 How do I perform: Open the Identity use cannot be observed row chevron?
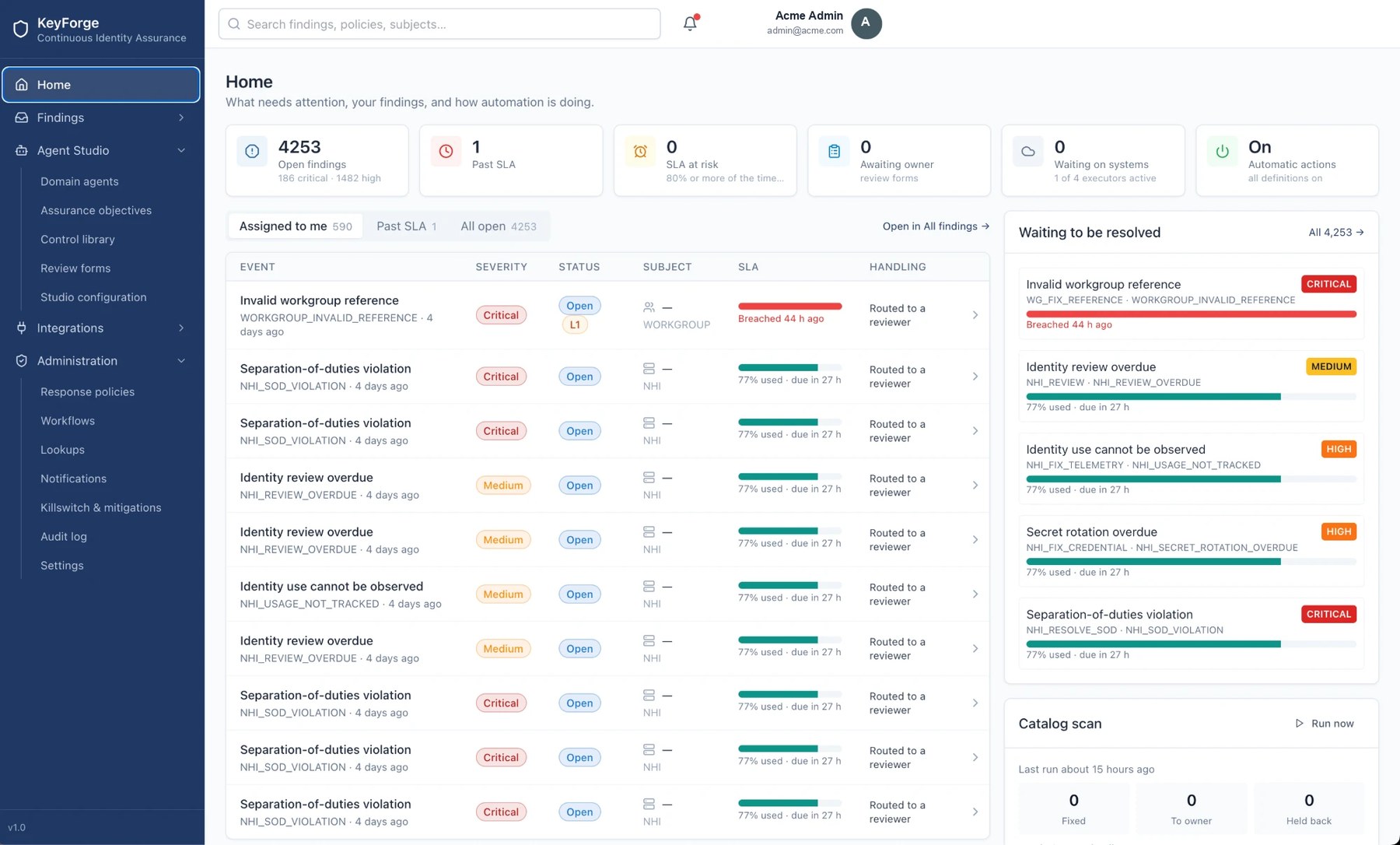point(975,594)
